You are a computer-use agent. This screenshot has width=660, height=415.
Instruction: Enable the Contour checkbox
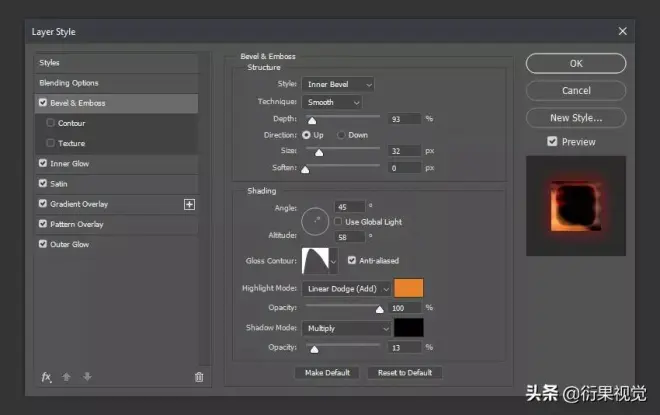(x=51, y=123)
